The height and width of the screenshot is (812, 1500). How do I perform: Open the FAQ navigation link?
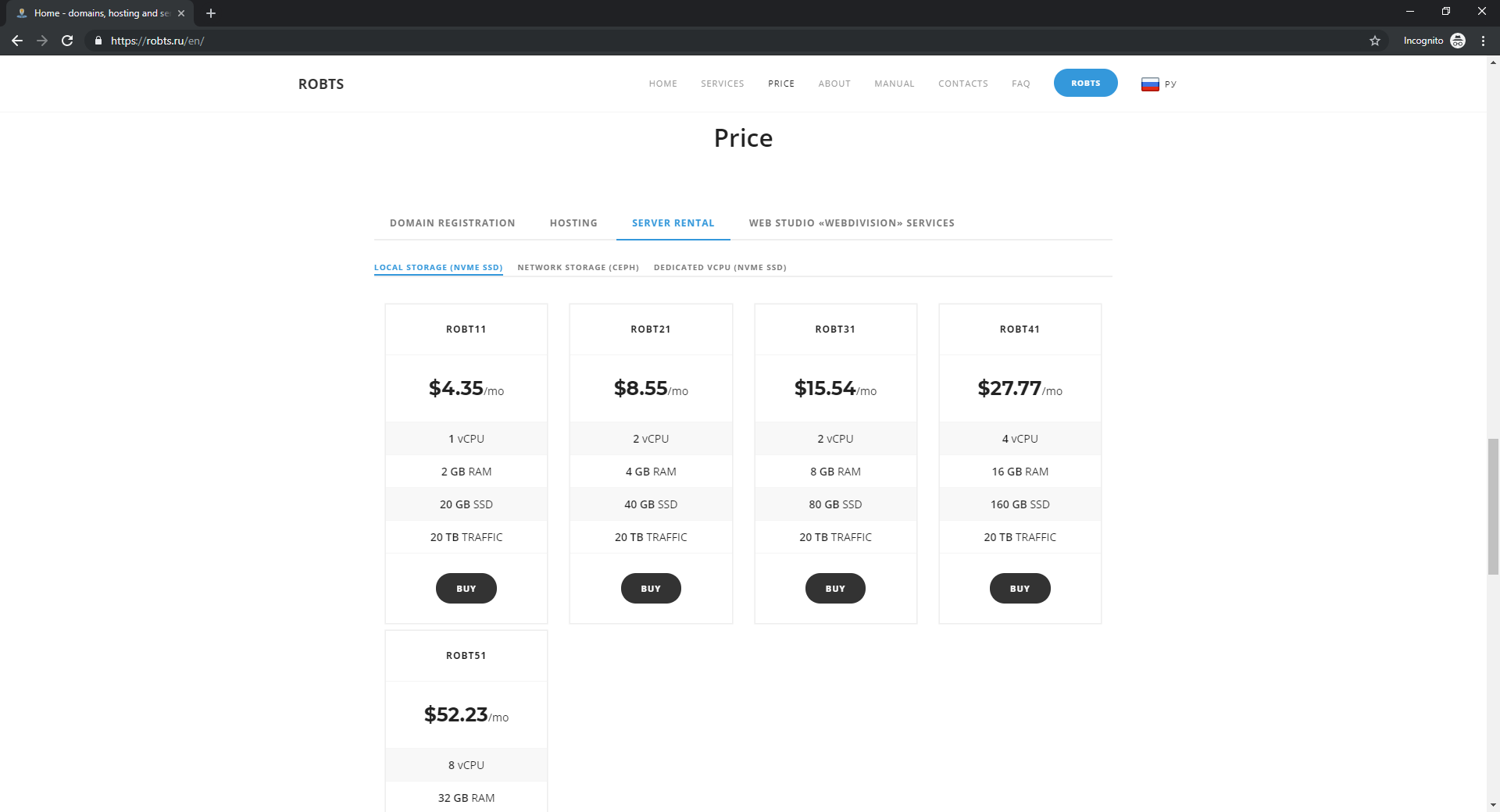pyautogui.click(x=1020, y=84)
